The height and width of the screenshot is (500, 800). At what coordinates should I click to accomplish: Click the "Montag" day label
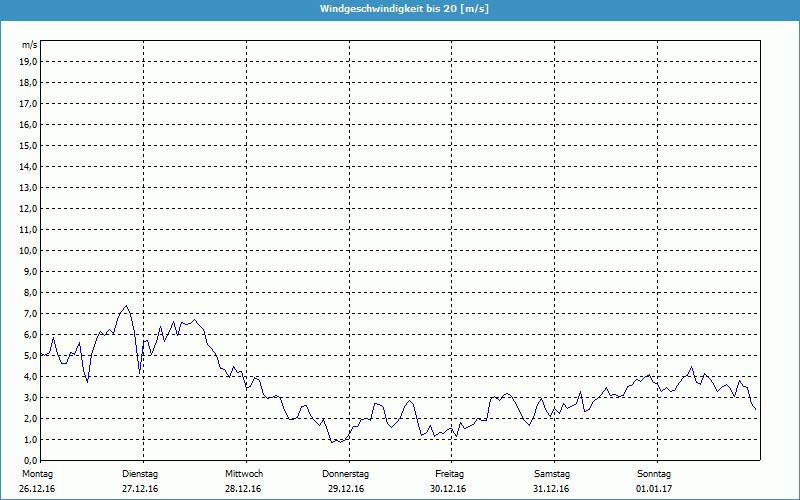(x=37, y=473)
